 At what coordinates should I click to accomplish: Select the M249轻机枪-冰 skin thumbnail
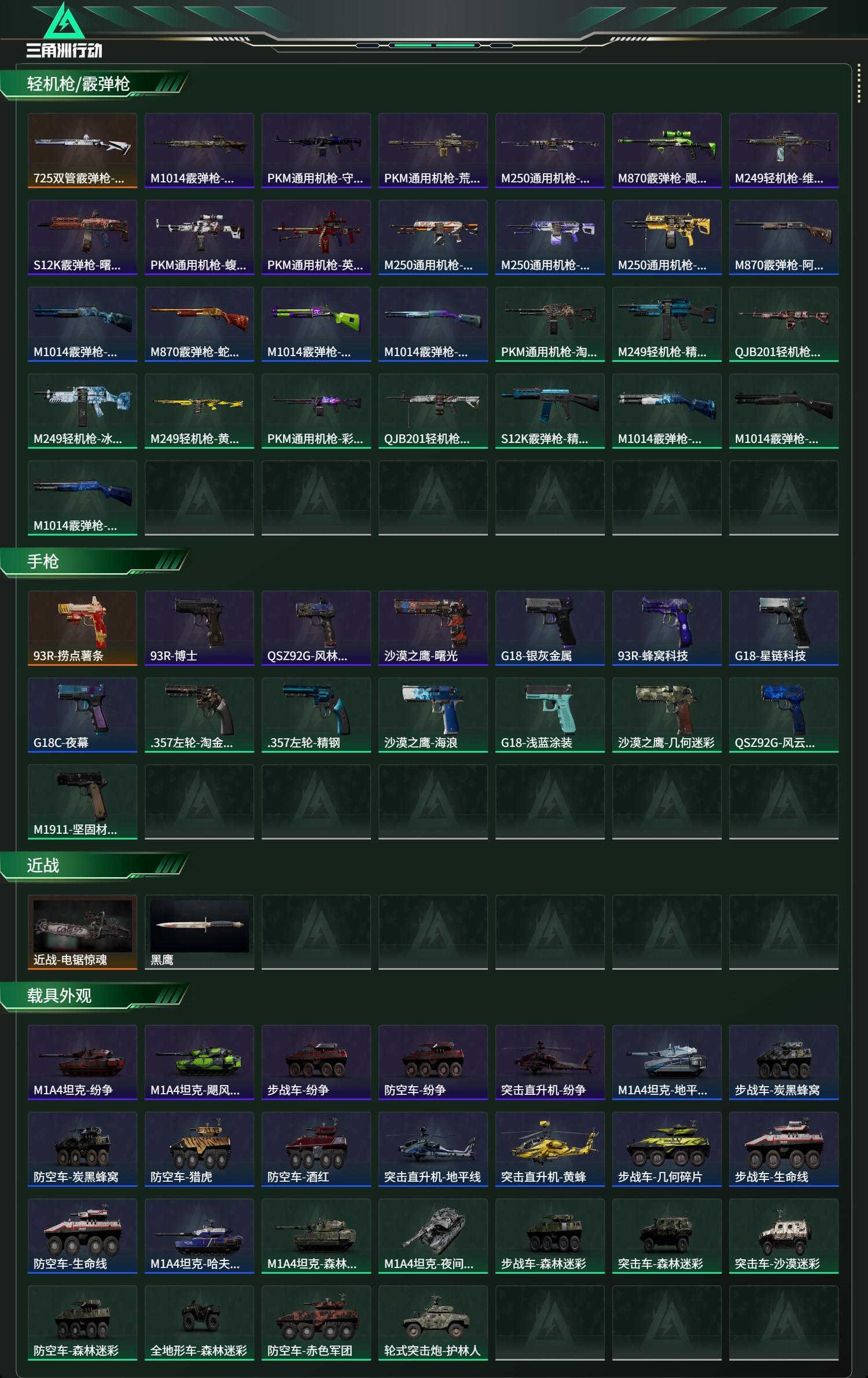[83, 411]
